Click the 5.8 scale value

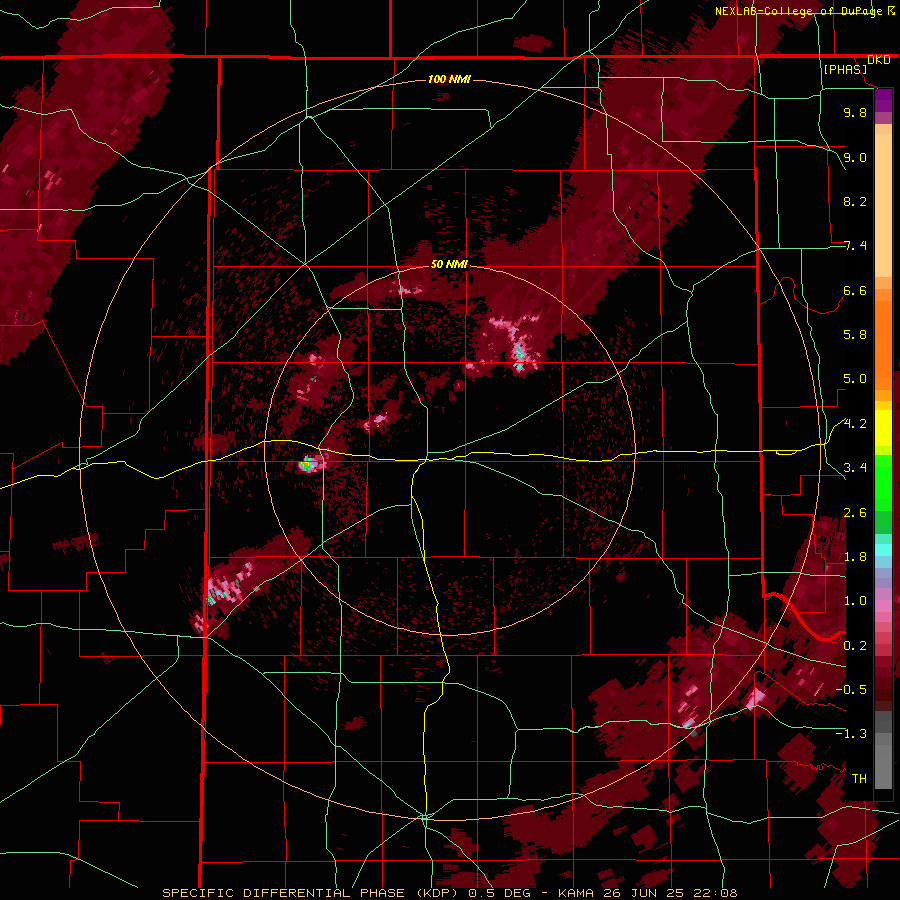[x=855, y=335]
